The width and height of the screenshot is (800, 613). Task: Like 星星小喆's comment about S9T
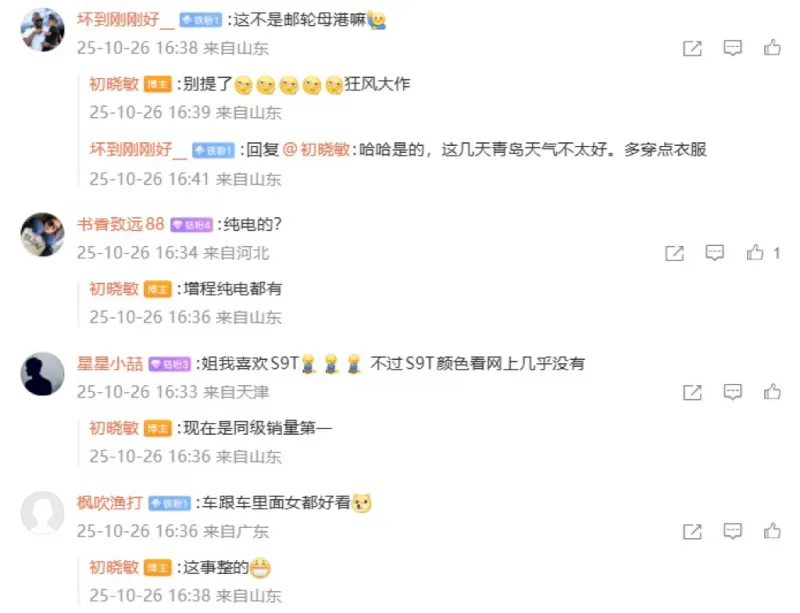[x=772, y=391]
